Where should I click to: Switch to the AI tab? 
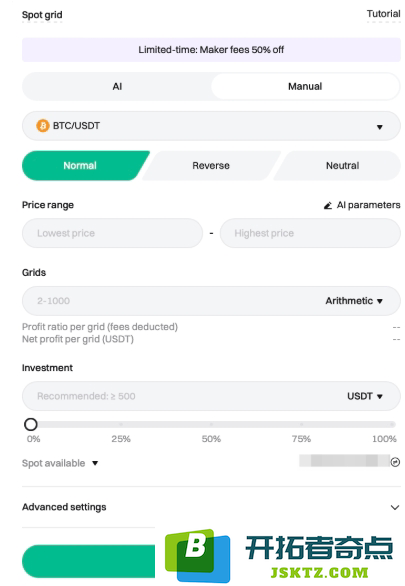click(117, 86)
